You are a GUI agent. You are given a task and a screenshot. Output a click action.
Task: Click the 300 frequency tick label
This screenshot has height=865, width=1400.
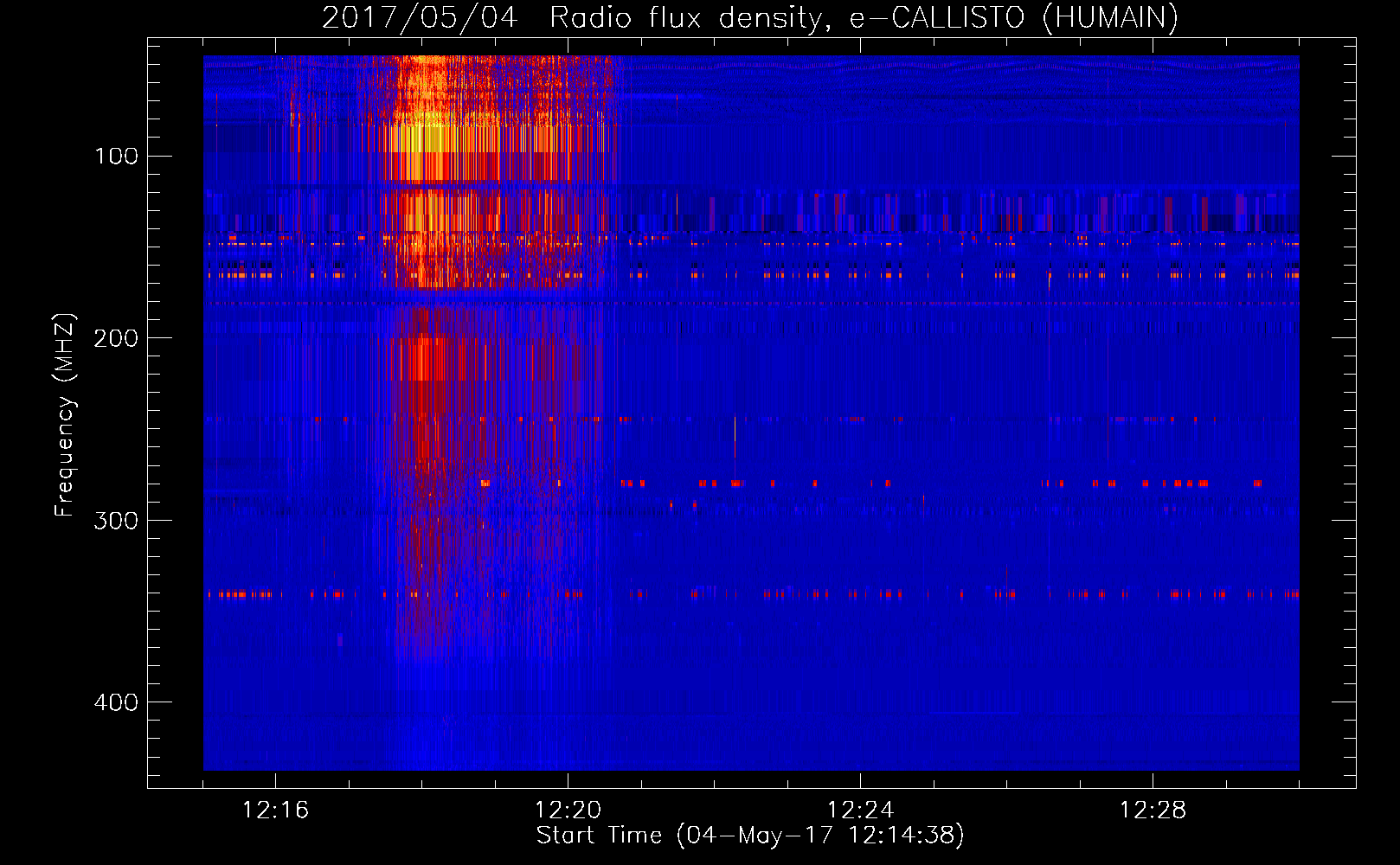tap(117, 521)
